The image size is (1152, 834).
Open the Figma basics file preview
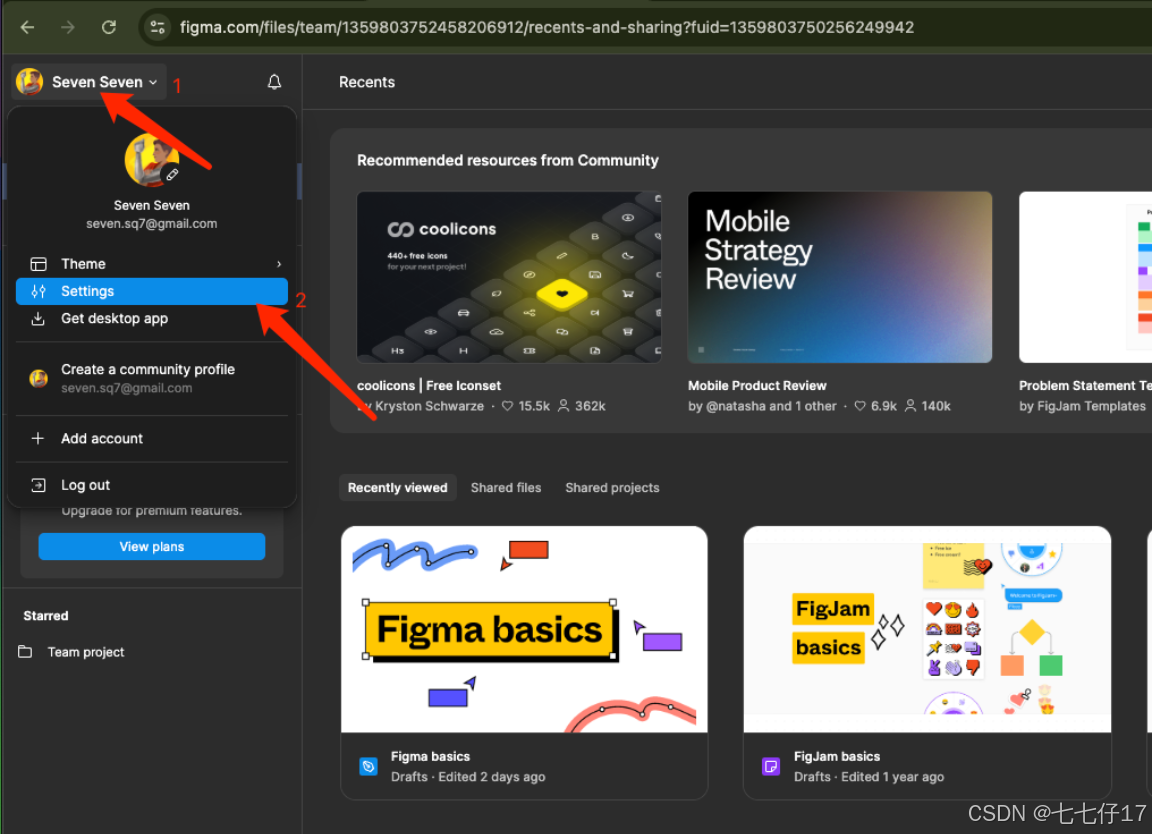pos(525,629)
